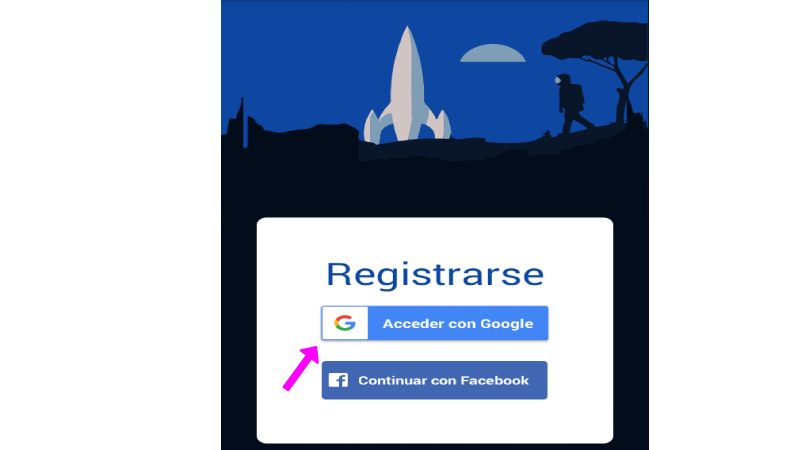The image size is (800, 450).
Task: Click the tall tower silhouette at left
Action: coord(242,122)
